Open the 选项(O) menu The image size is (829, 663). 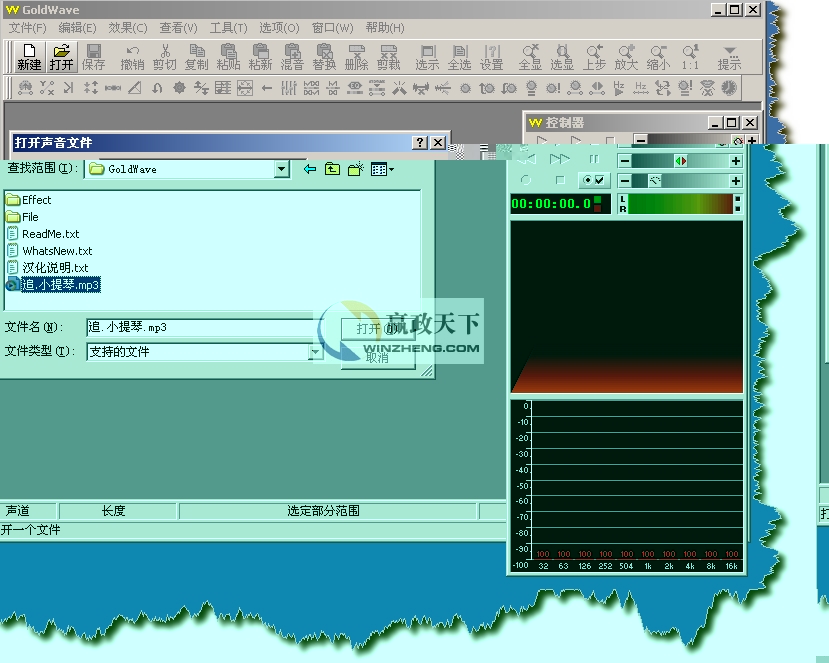[x=279, y=27]
